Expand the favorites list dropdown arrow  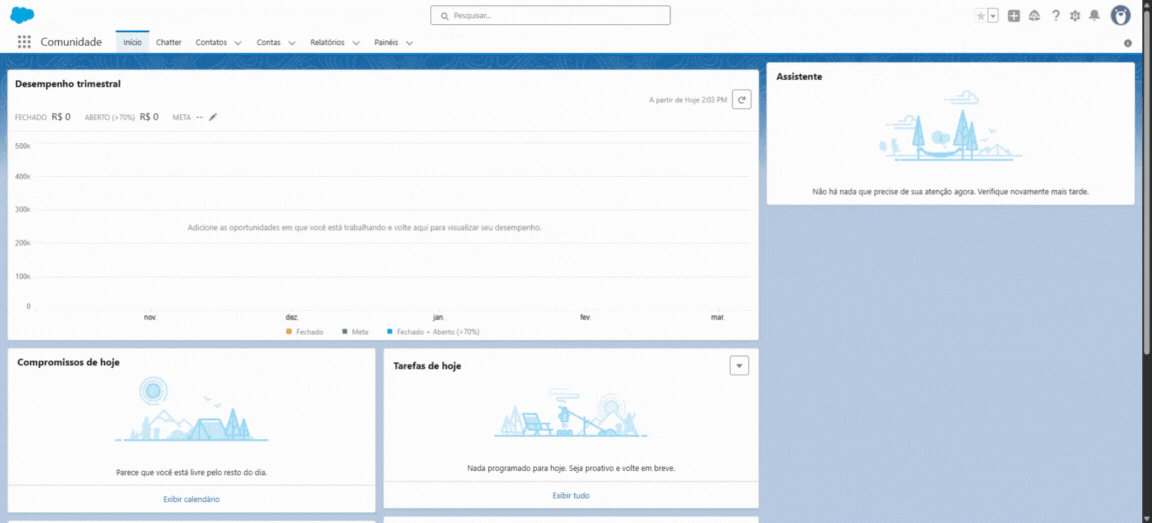pos(993,16)
